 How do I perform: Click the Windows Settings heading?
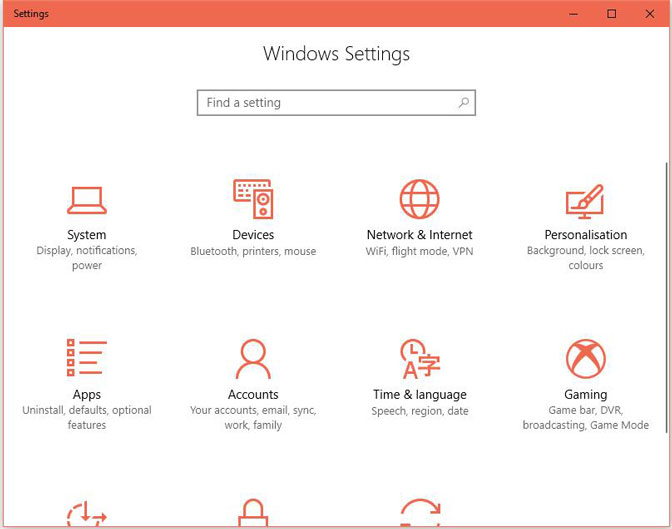click(336, 54)
